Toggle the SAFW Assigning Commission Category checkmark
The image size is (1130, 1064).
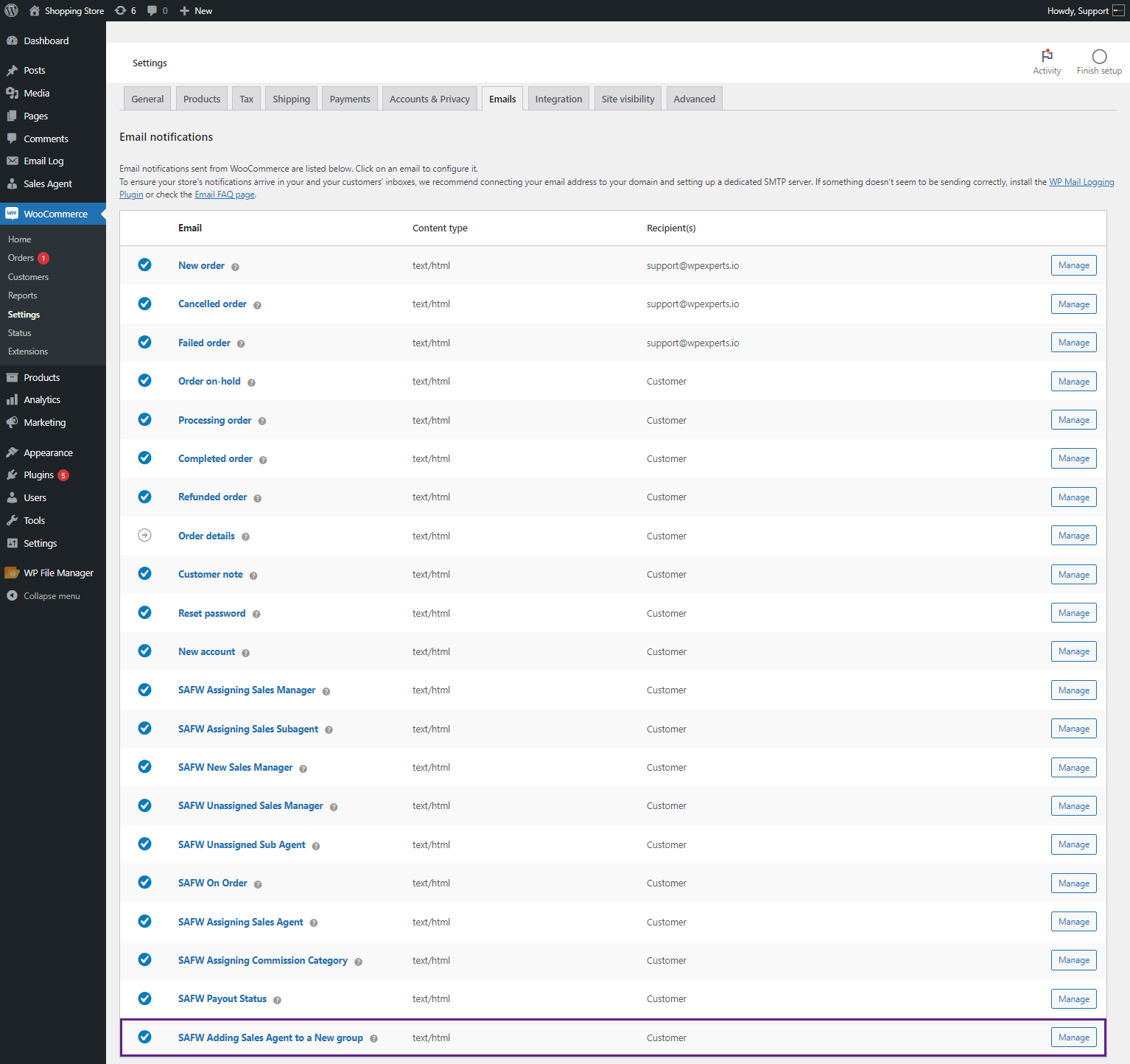(x=145, y=959)
